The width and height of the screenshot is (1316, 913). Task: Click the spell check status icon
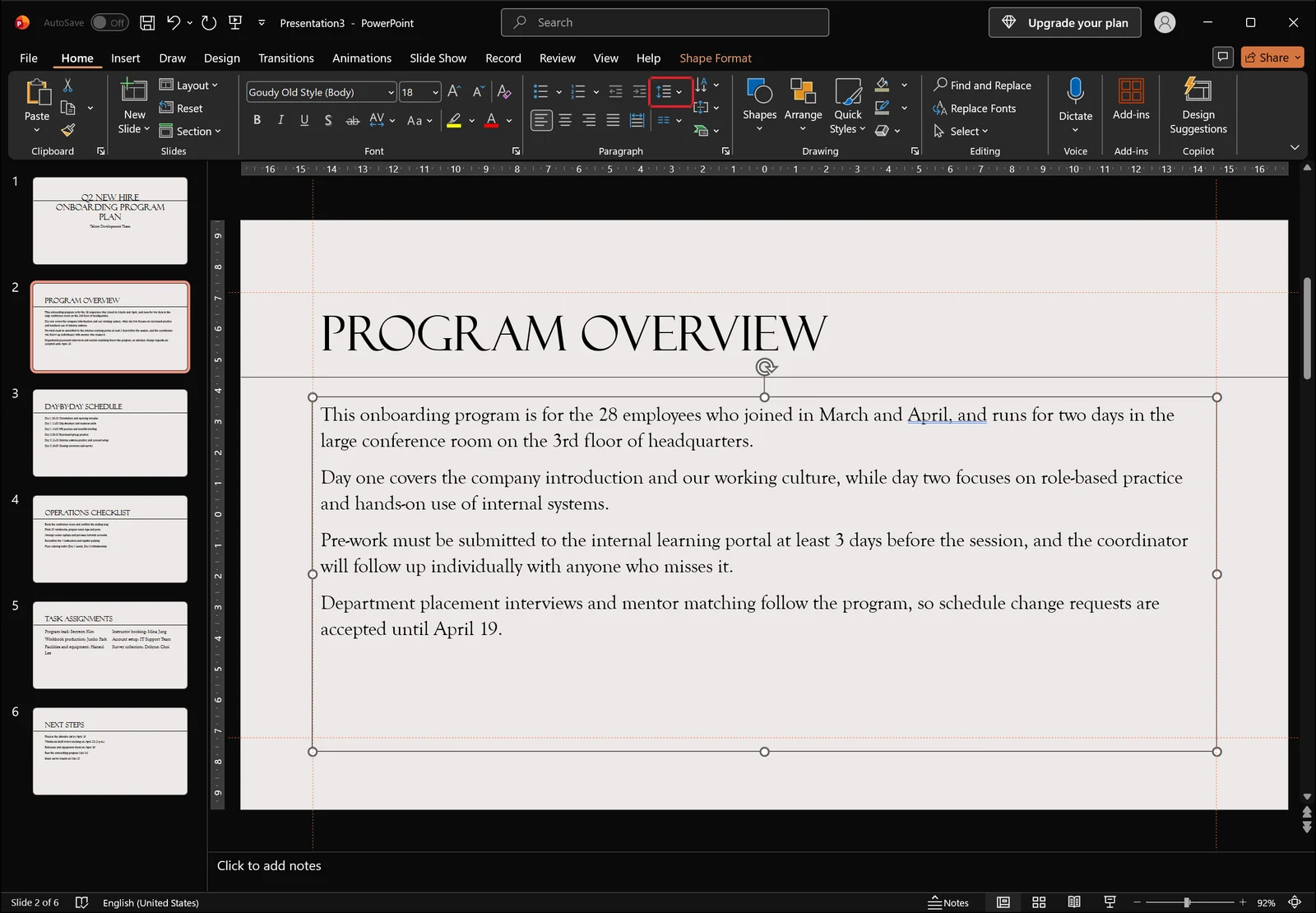pos(81,902)
